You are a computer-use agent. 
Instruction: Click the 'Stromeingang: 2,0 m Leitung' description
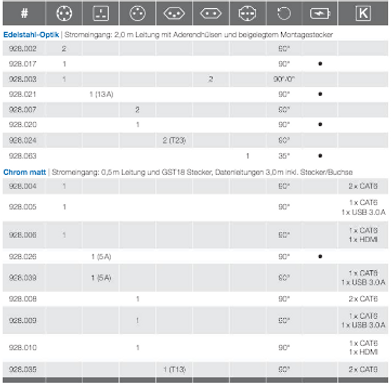click(199, 35)
